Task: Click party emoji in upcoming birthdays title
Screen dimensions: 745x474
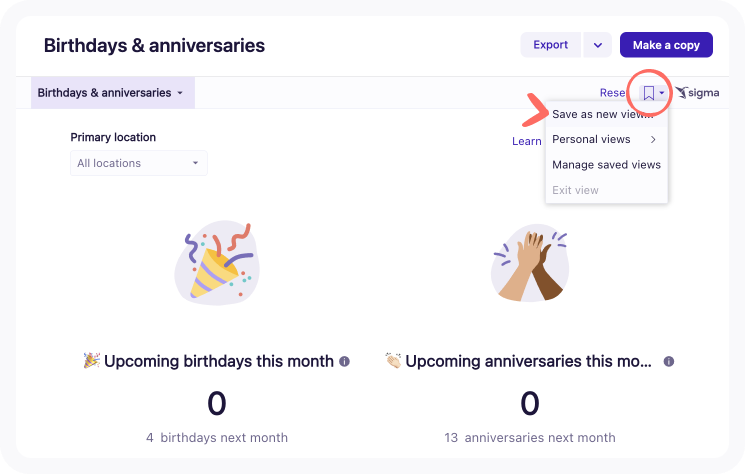Action: point(91,361)
